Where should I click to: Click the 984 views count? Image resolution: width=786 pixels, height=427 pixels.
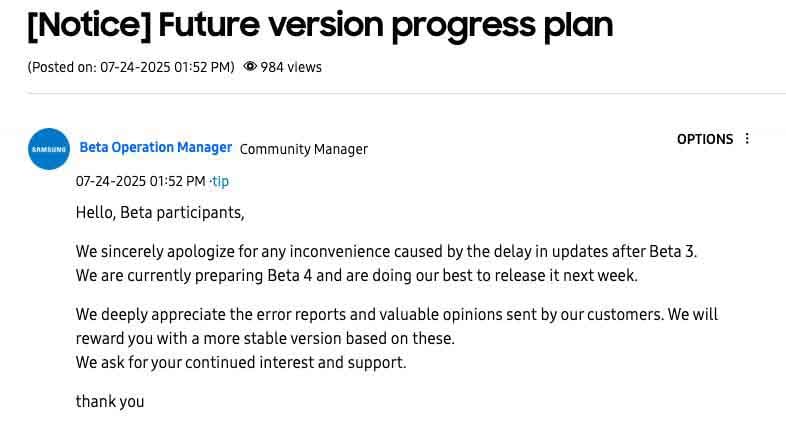291,67
